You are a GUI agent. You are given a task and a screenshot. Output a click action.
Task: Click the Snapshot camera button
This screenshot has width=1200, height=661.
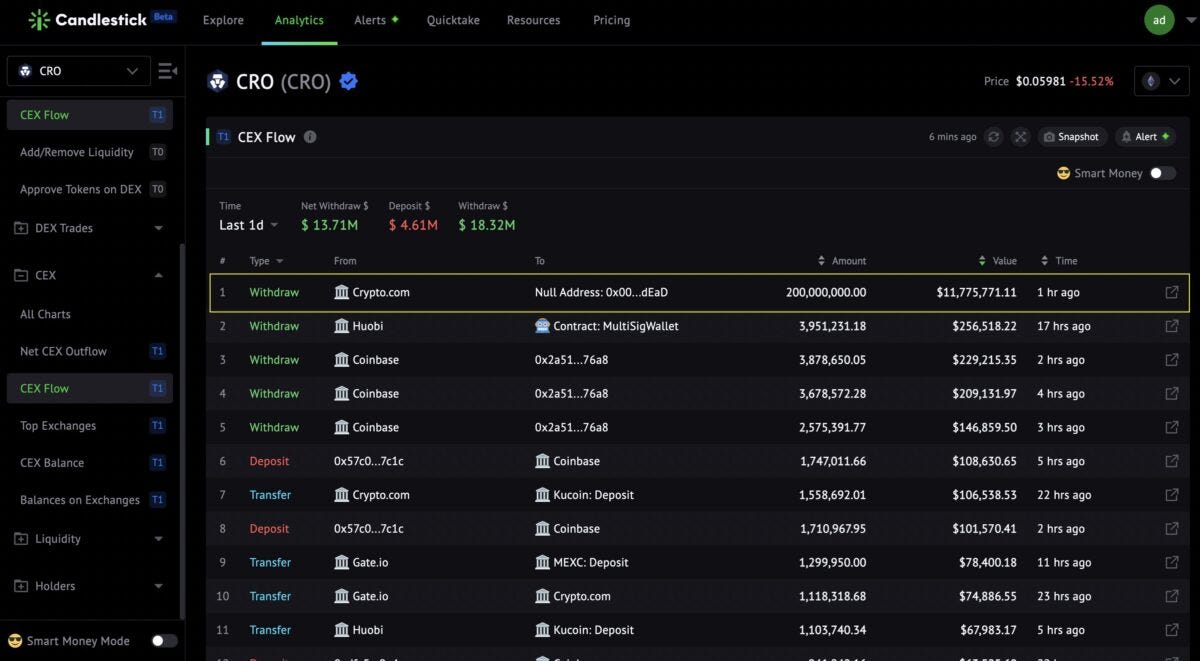pyautogui.click(x=1071, y=136)
